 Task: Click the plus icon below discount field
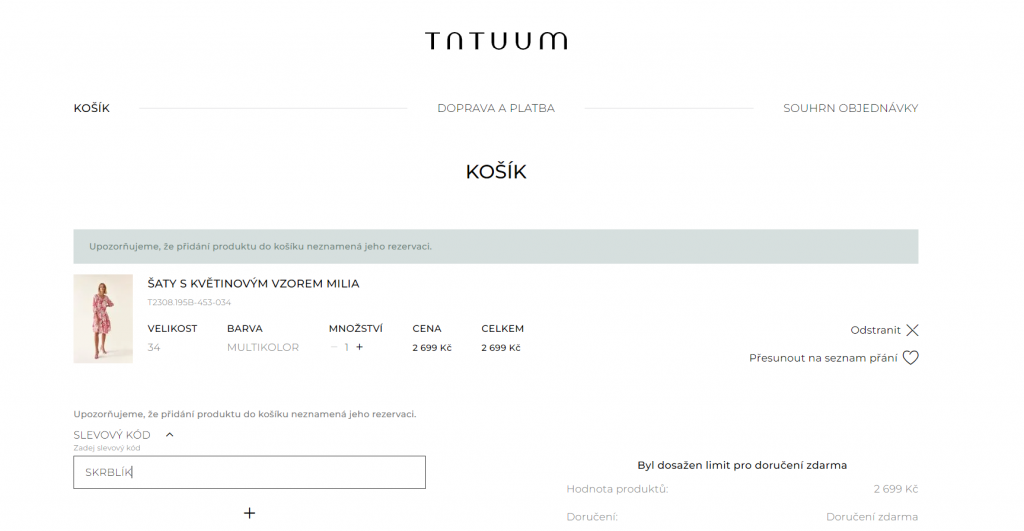pos(249,513)
